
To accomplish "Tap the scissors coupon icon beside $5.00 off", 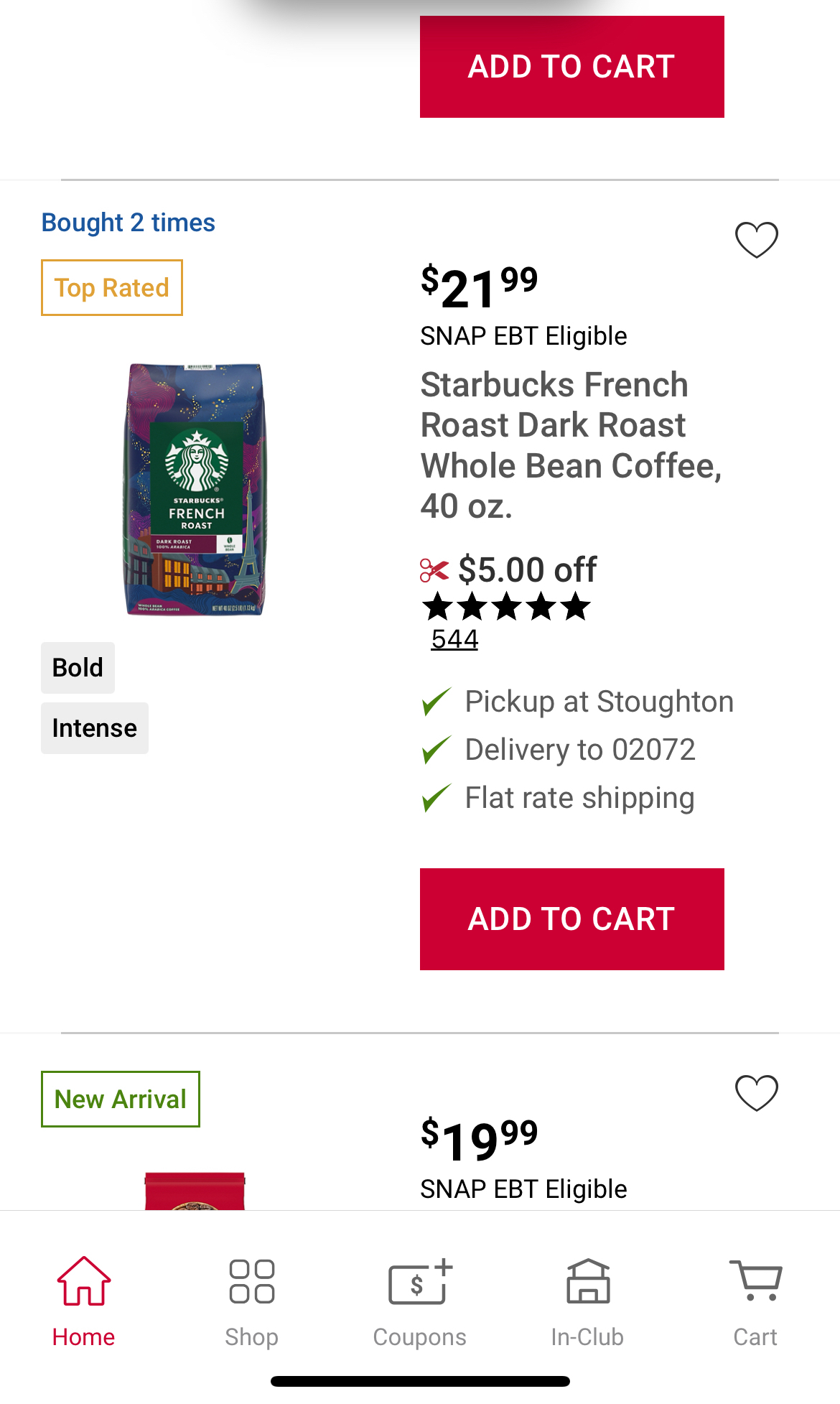I will point(434,571).
